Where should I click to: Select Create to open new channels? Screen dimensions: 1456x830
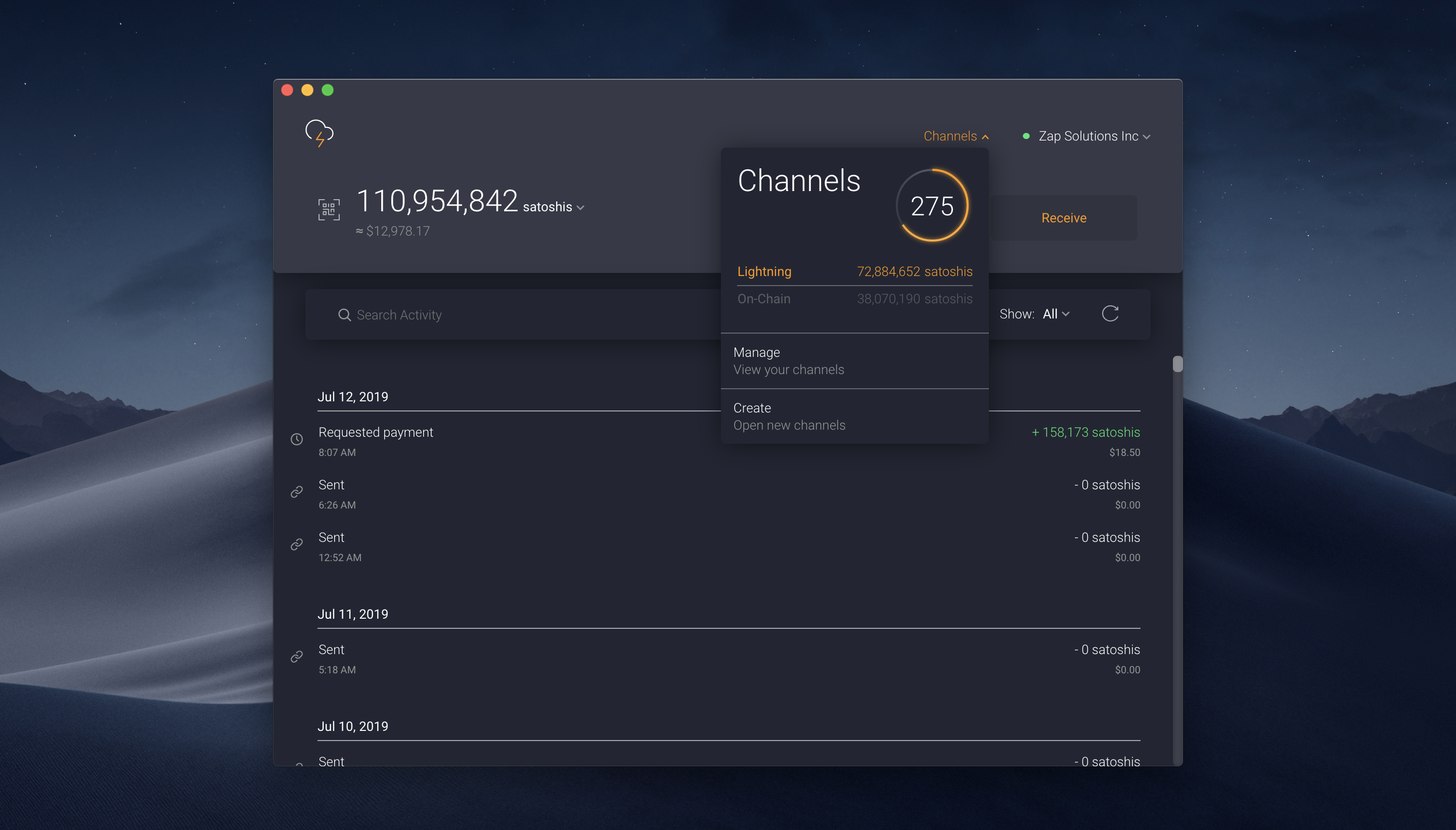[x=789, y=416]
